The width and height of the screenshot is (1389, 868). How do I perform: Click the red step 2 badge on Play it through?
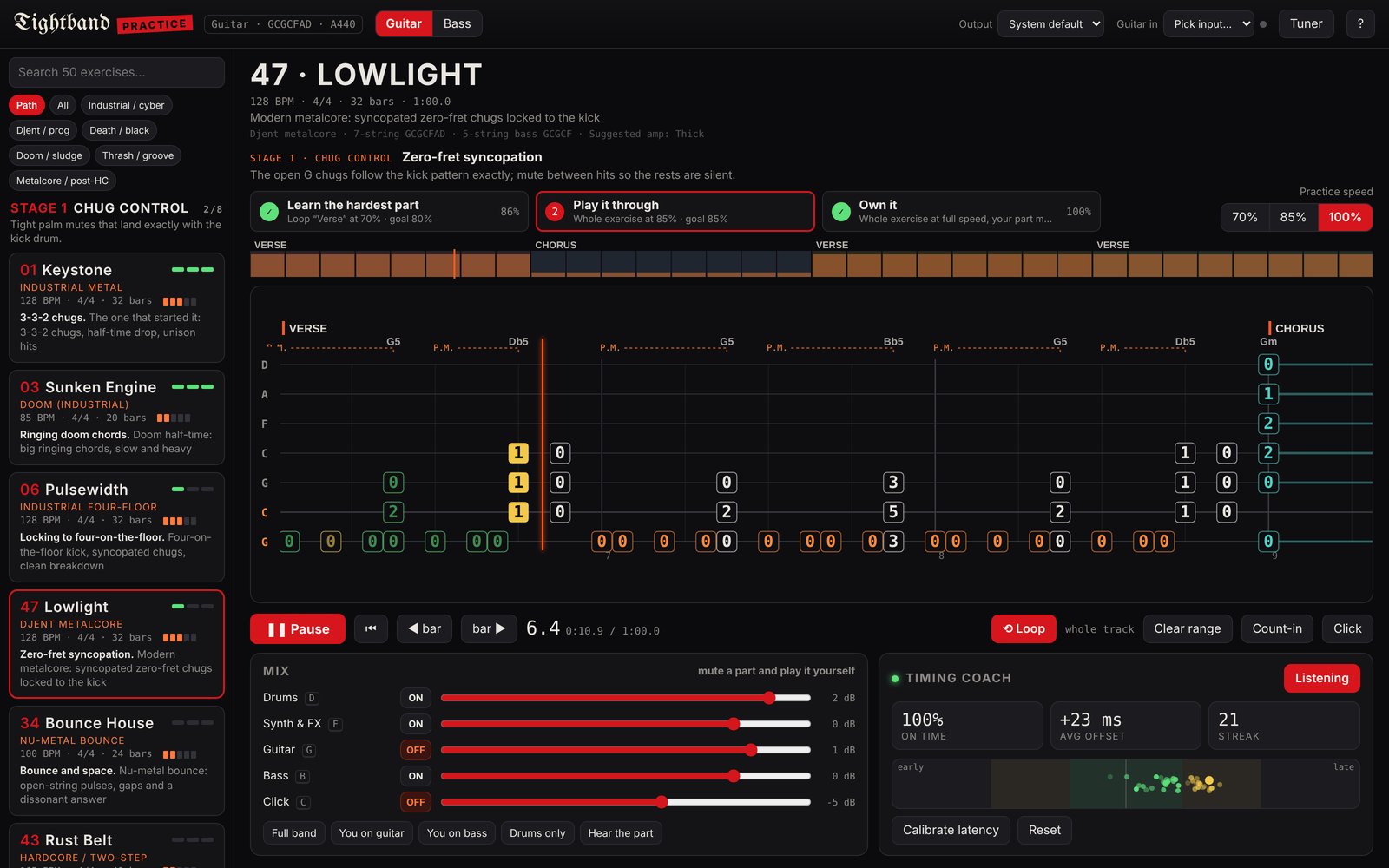(555, 212)
